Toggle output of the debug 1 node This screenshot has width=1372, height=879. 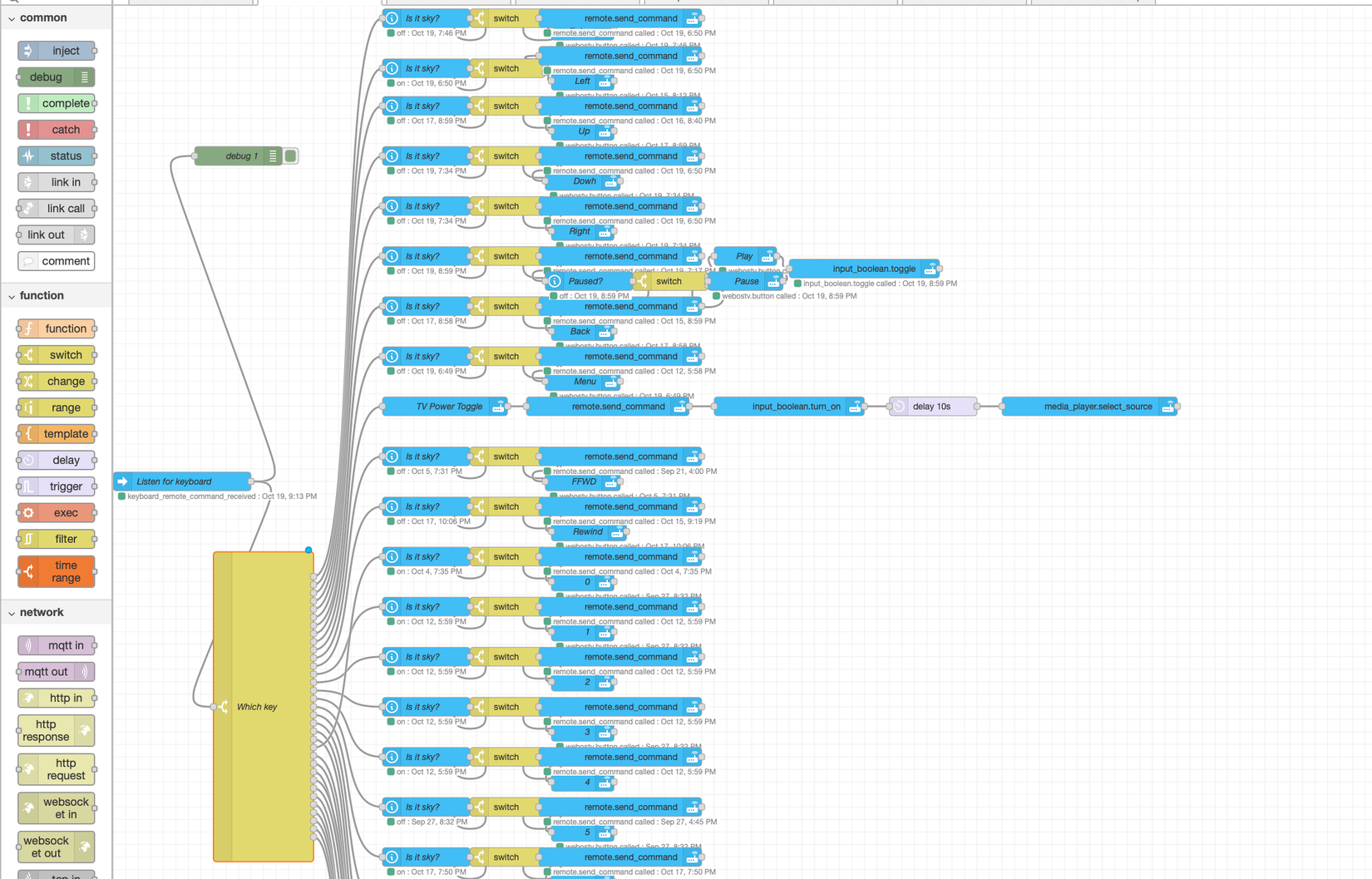tap(289, 156)
